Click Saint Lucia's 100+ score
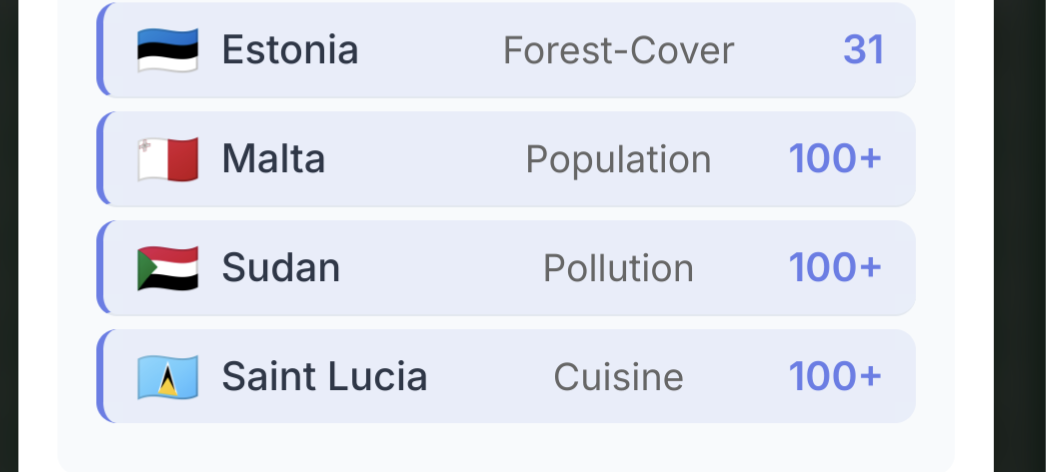The image size is (1046, 472). point(835,377)
